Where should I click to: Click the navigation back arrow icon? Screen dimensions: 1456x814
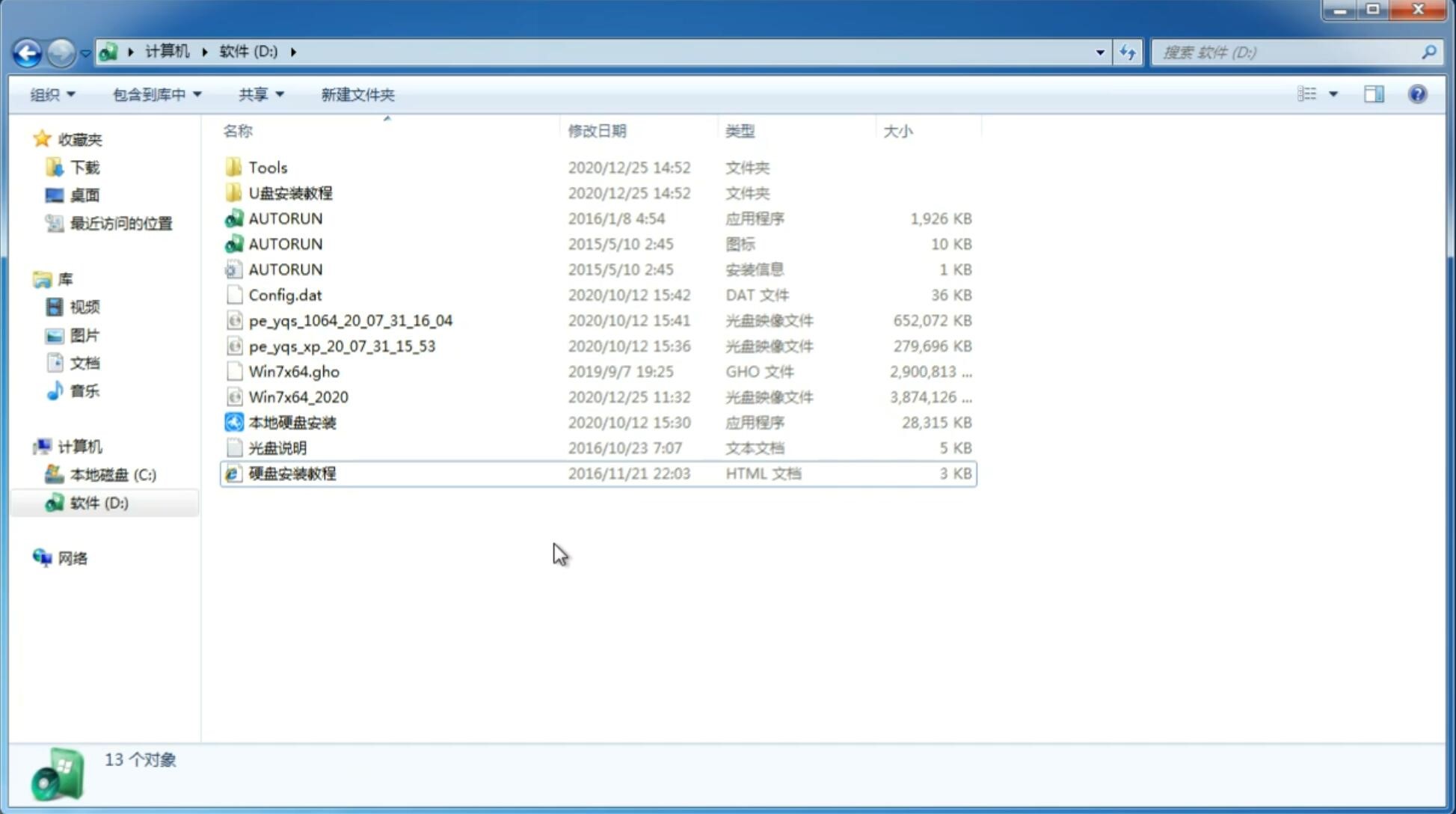coord(27,51)
